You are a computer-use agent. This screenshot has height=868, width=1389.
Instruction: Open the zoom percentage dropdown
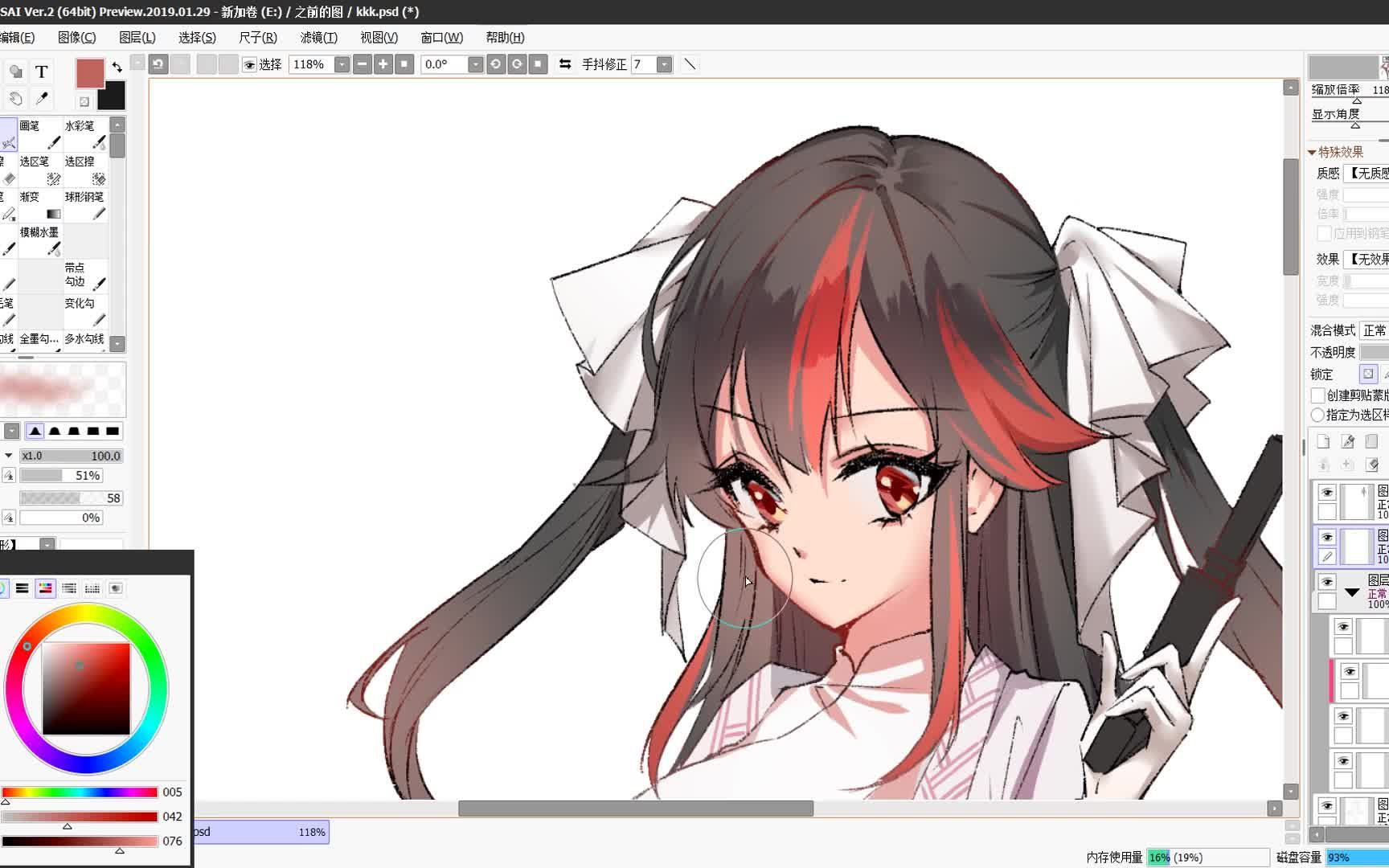coord(342,64)
